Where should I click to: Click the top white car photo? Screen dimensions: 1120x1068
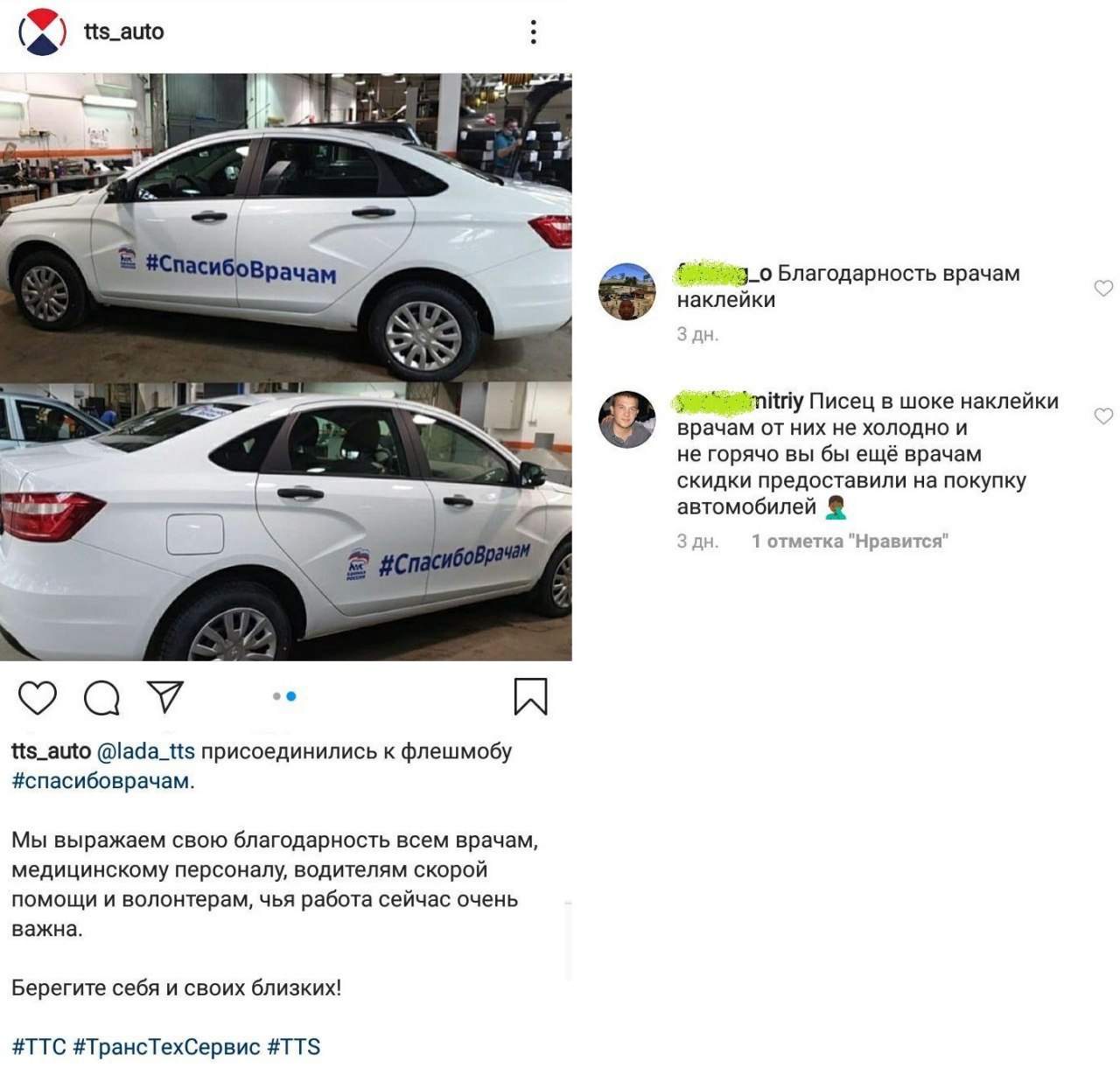286,227
